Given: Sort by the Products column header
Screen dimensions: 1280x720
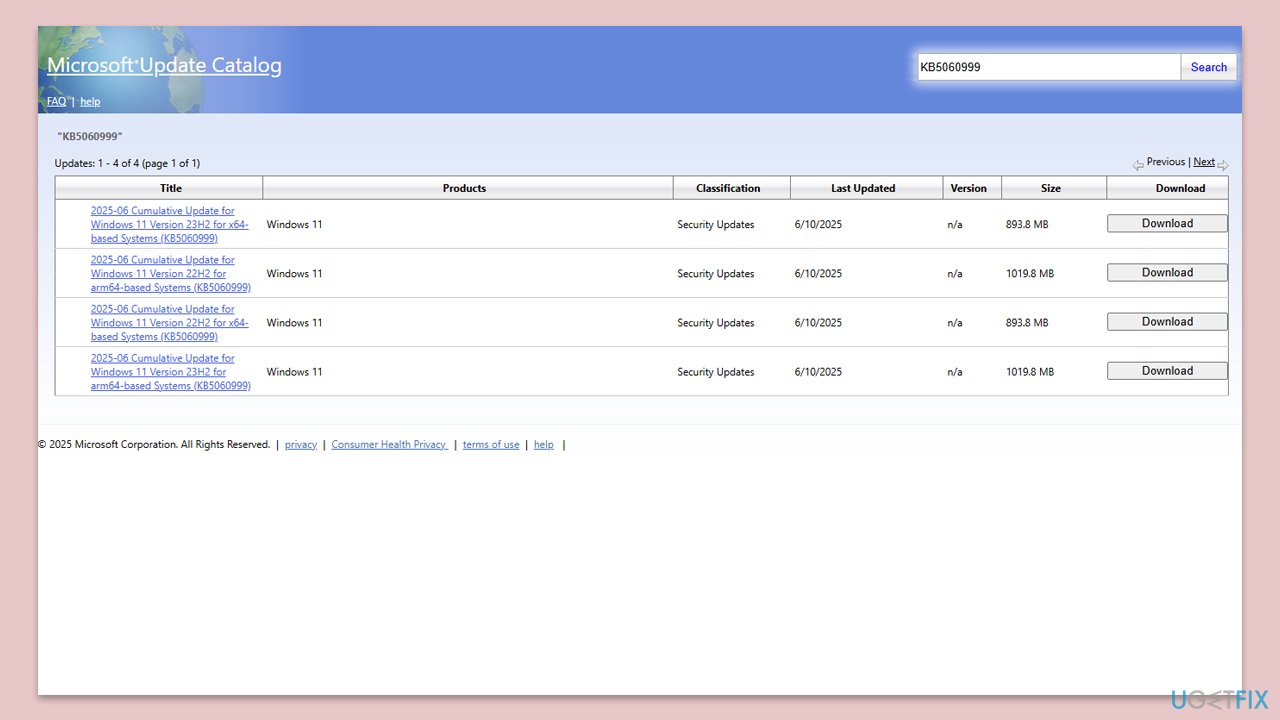Looking at the screenshot, I should [x=464, y=188].
